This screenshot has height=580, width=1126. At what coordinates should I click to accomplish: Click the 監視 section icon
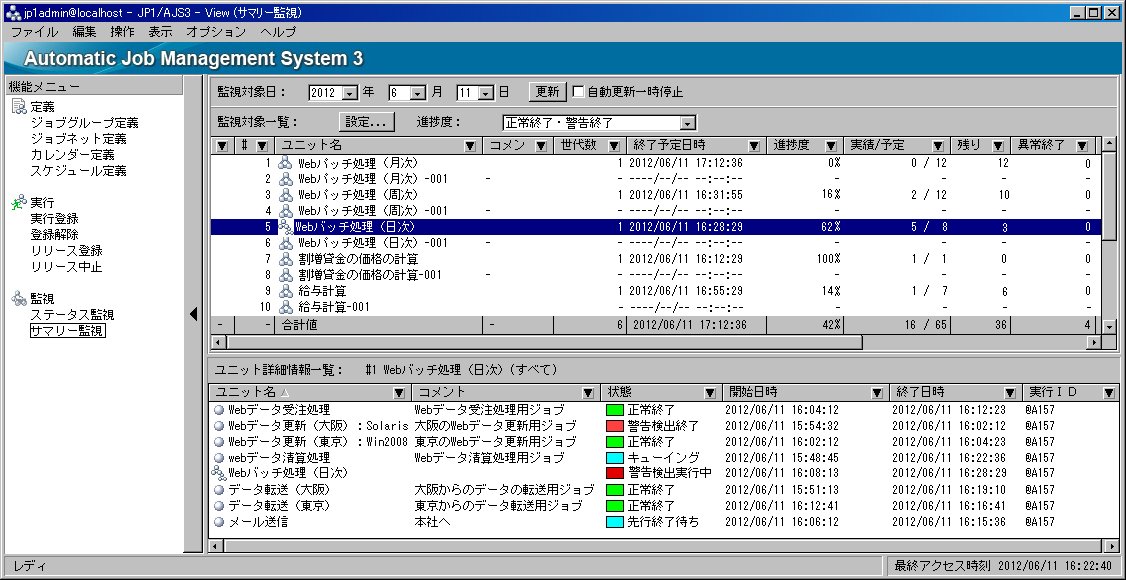(19, 299)
